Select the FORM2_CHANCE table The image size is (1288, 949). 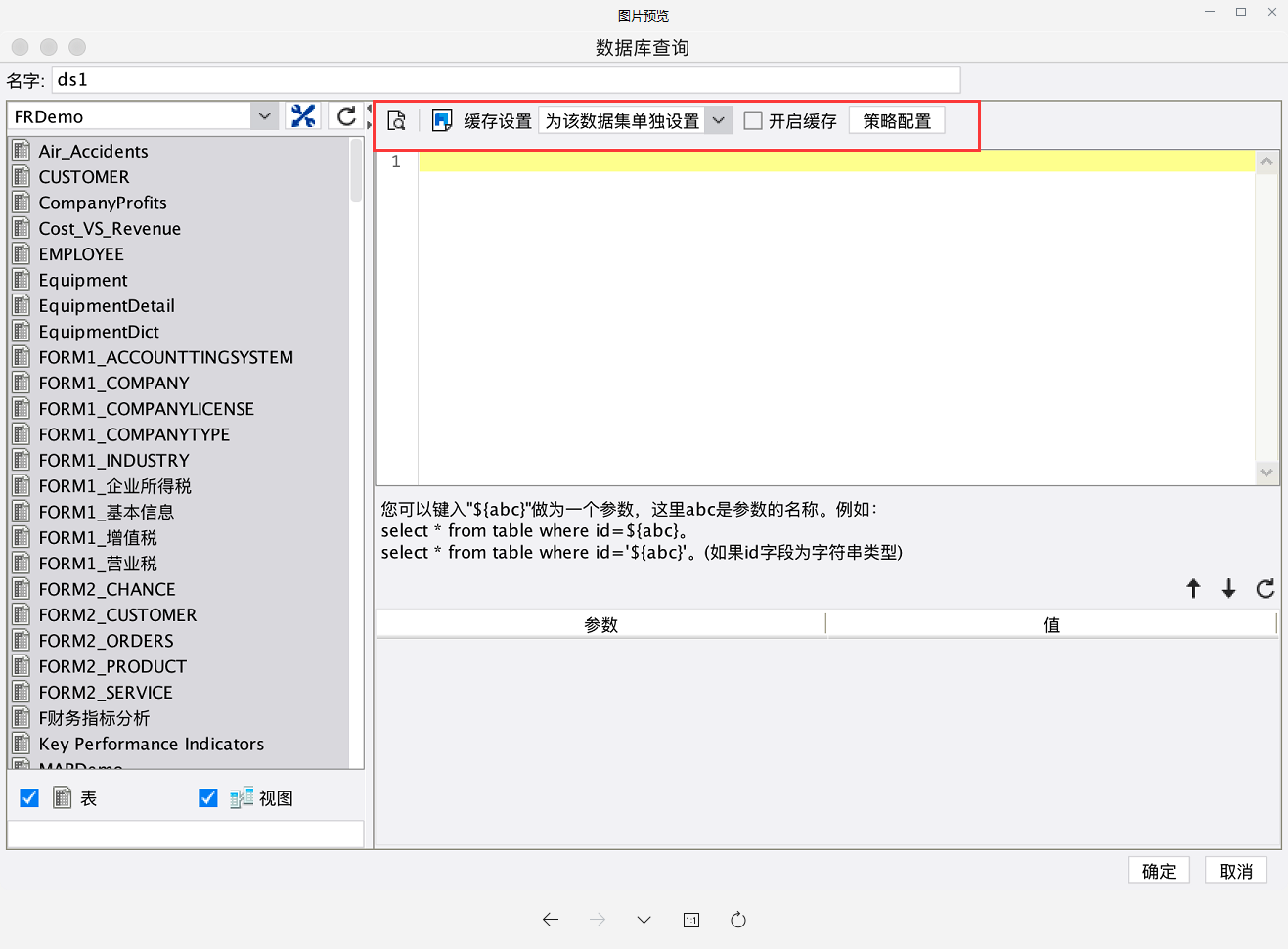click(x=108, y=589)
